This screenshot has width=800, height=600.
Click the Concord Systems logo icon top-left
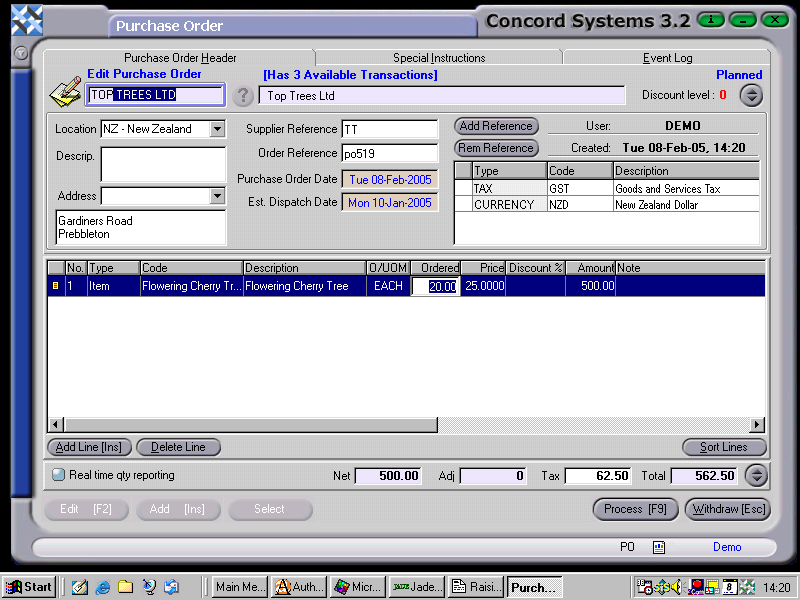coord(25,17)
